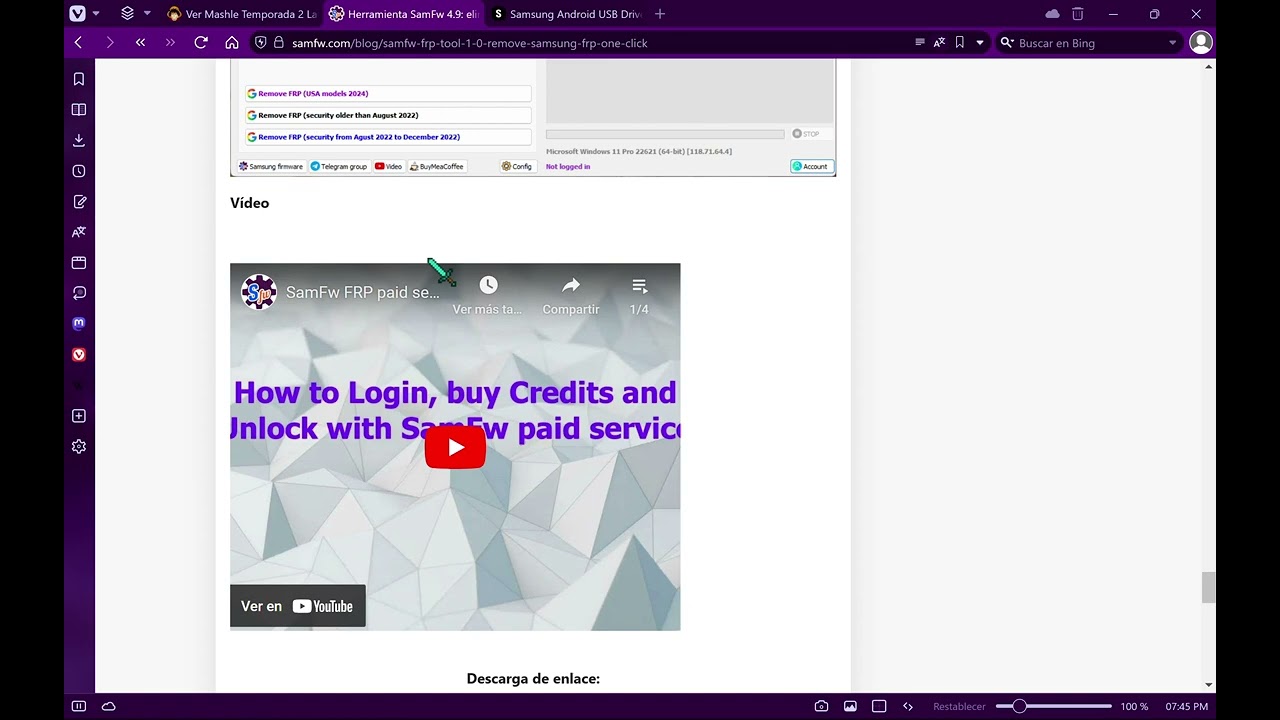Open the synced tabs cloud icon
The width and height of the screenshot is (1280, 720).
(x=1052, y=14)
